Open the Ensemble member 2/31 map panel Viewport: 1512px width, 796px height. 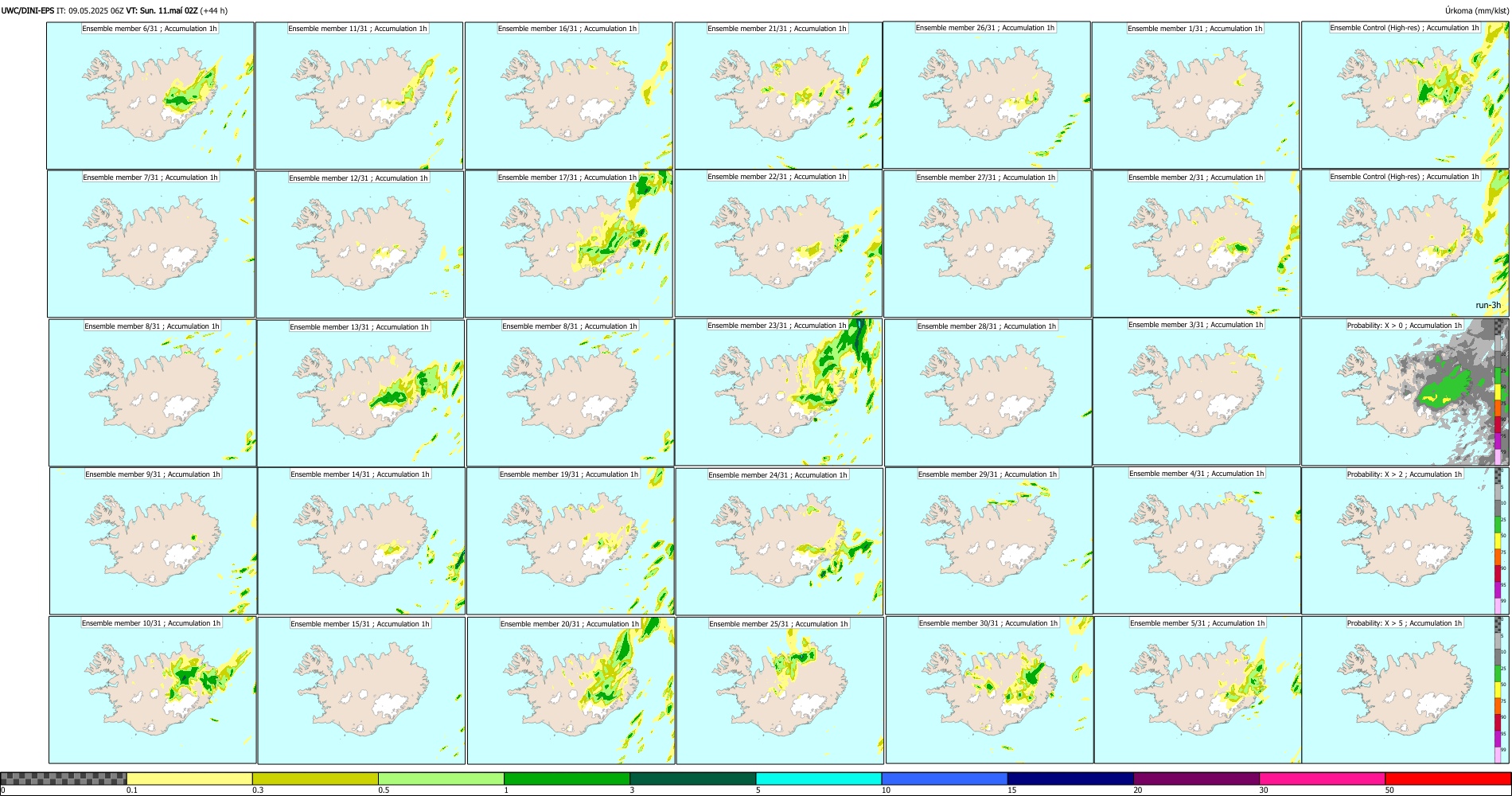pyautogui.click(x=1196, y=244)
